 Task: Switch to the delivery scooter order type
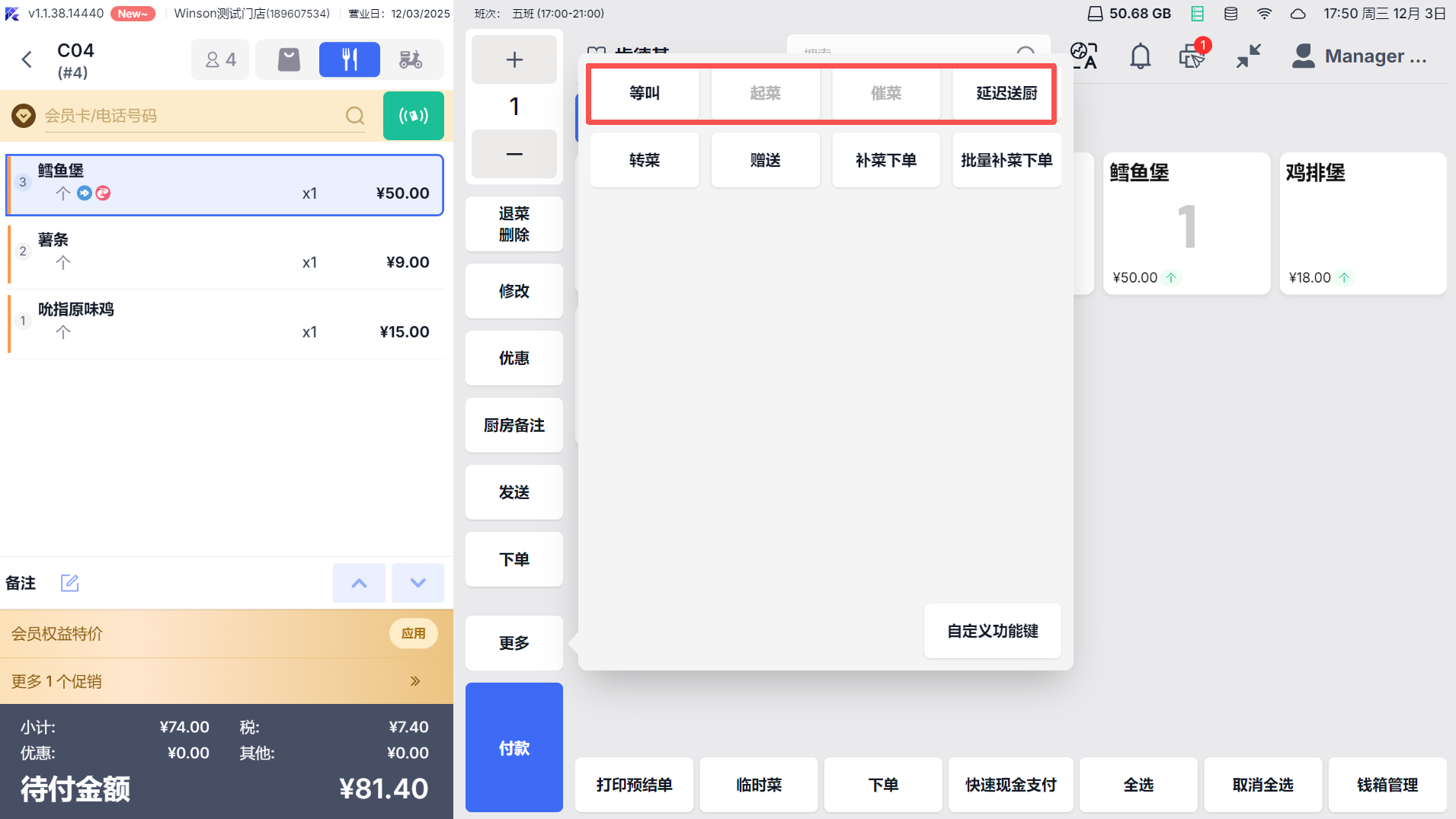(x=411, y=59)
